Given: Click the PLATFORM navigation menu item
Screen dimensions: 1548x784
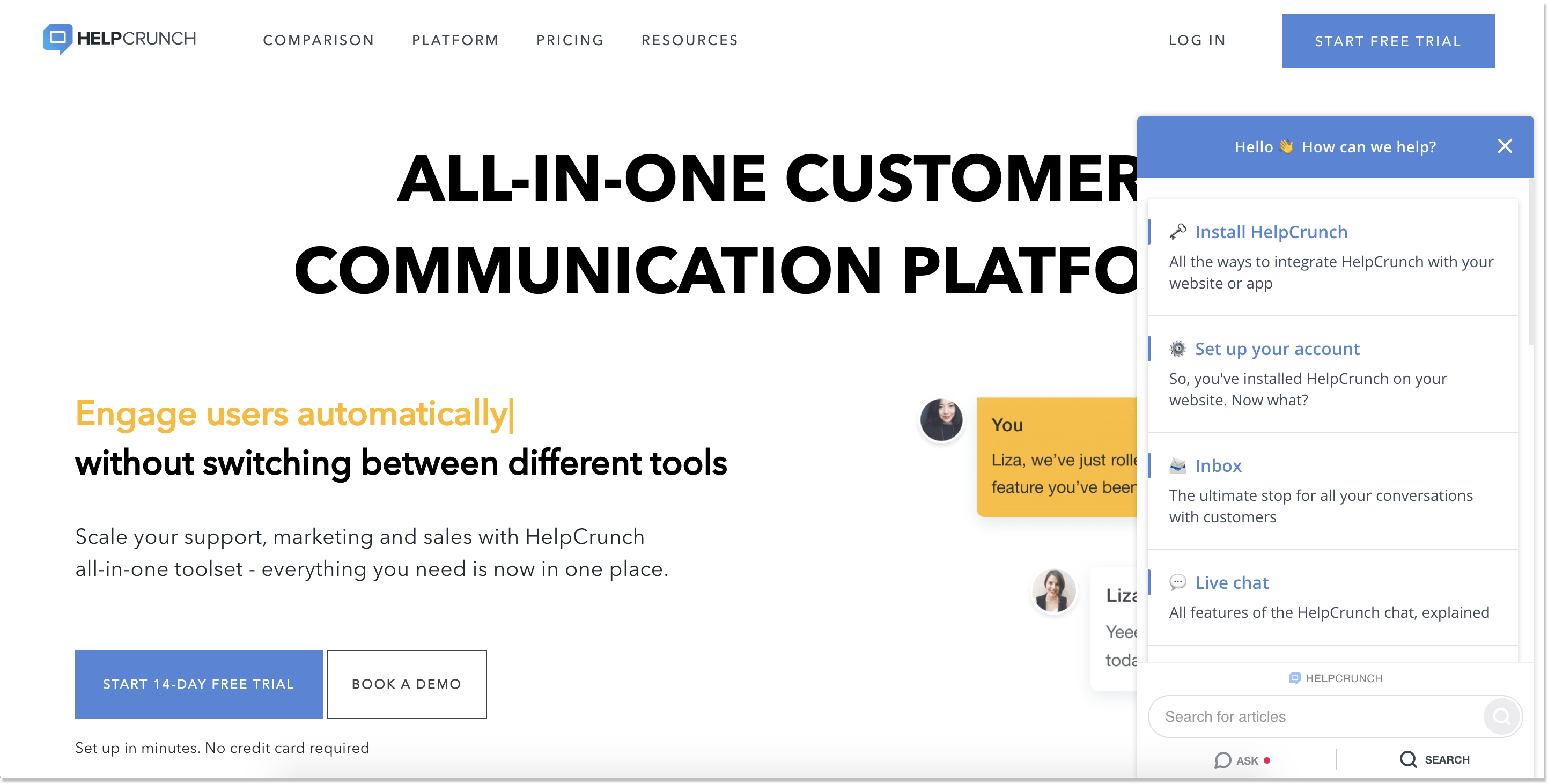Looking at the screenshot, I should point(456,40).
